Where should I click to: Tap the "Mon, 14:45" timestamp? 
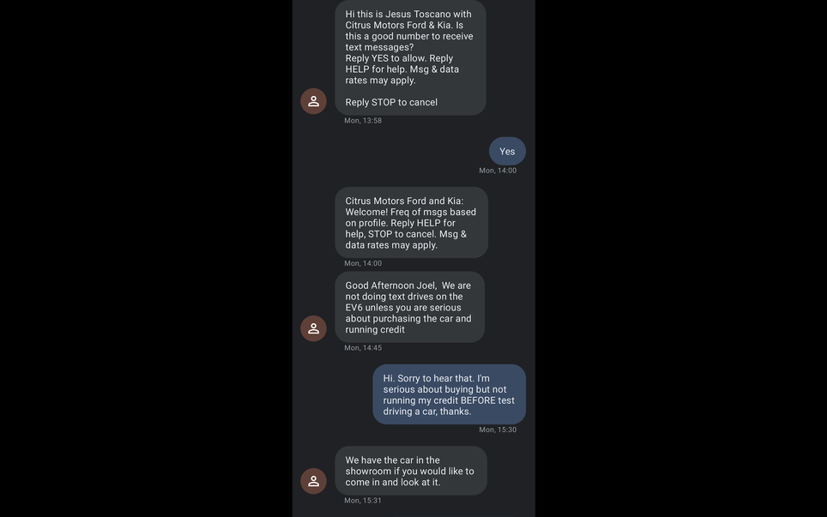363,348
